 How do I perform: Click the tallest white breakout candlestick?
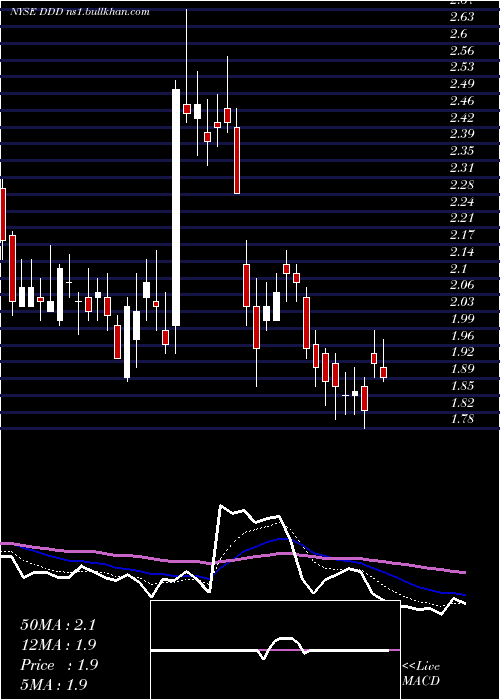click(x=176, y=208)
